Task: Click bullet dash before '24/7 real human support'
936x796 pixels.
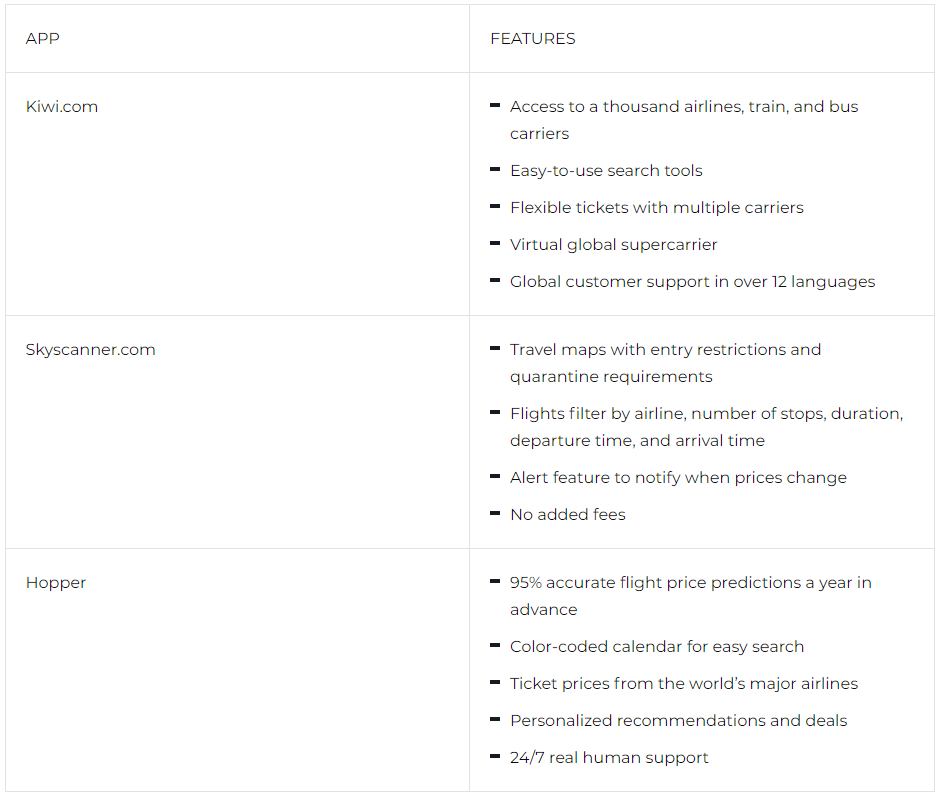Action: click(x=495, y=757)
